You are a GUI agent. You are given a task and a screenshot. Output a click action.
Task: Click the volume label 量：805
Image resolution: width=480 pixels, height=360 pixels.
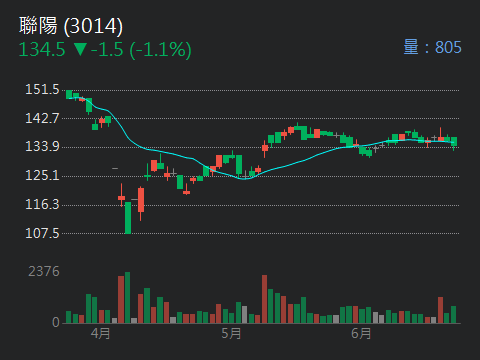(432, 47)
